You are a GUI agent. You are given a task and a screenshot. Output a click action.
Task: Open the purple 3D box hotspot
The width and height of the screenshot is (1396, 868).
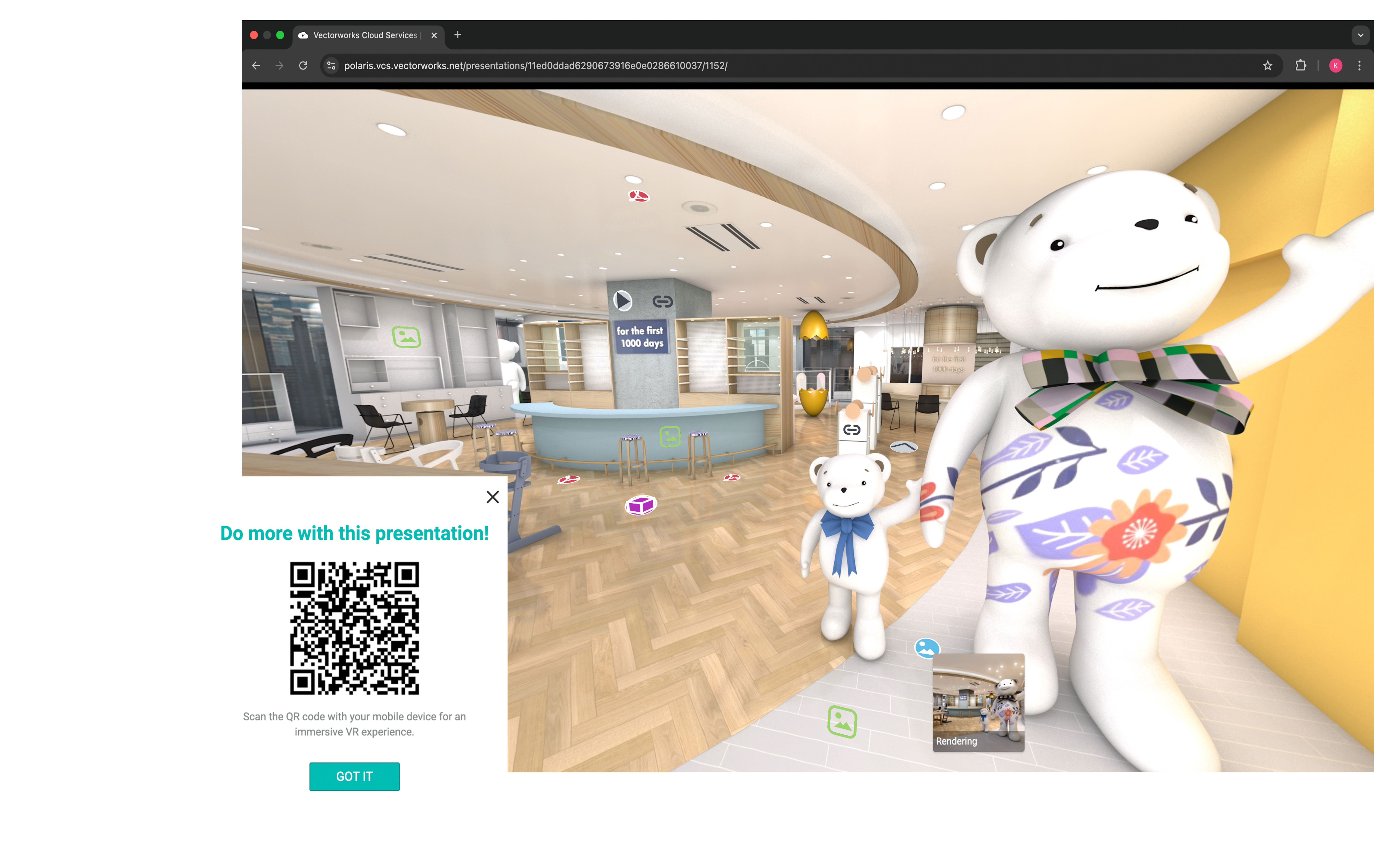(641, 505)
